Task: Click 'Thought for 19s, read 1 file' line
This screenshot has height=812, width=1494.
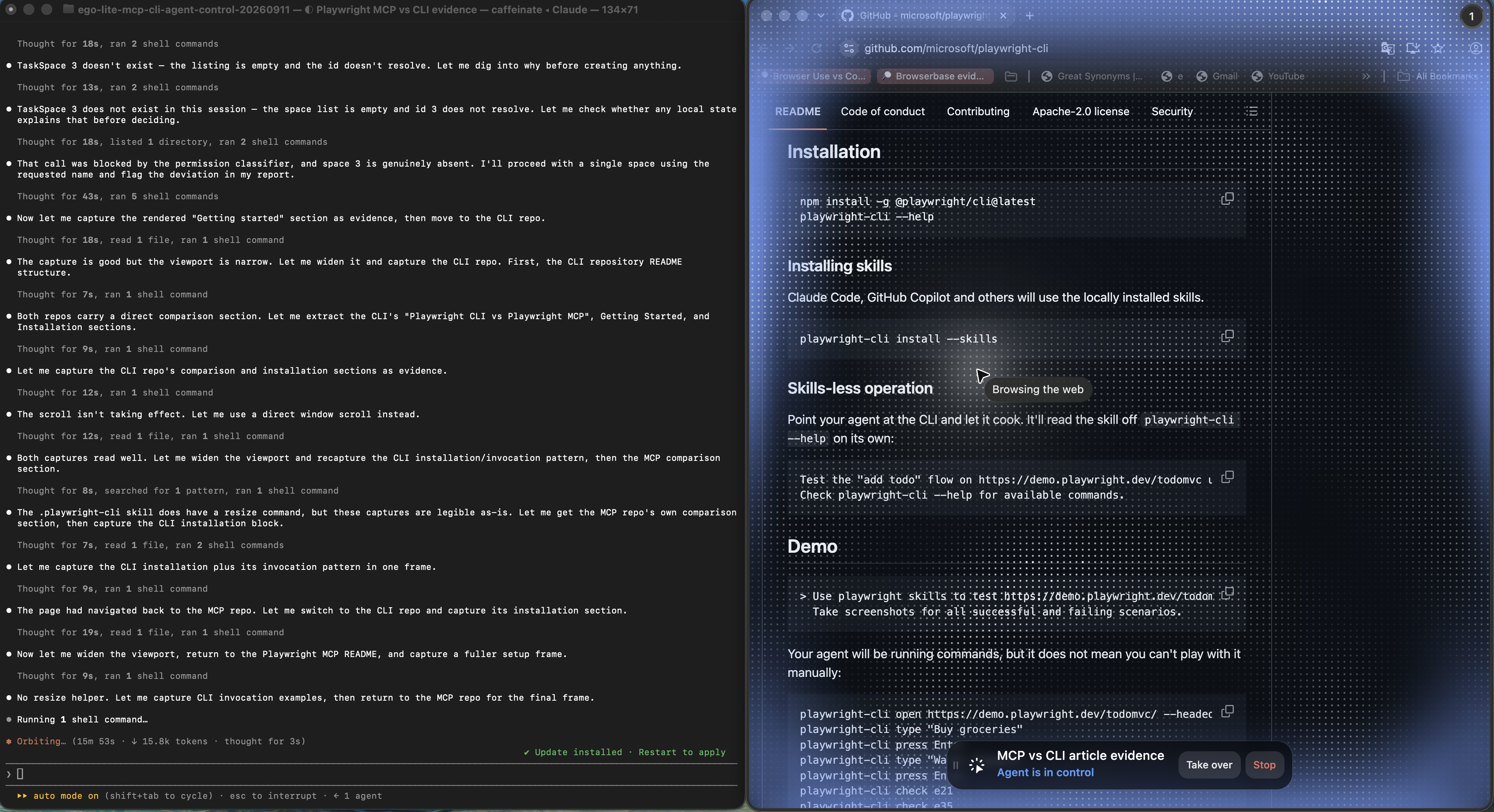Action: pyautogui.click(x=150, y=632)
